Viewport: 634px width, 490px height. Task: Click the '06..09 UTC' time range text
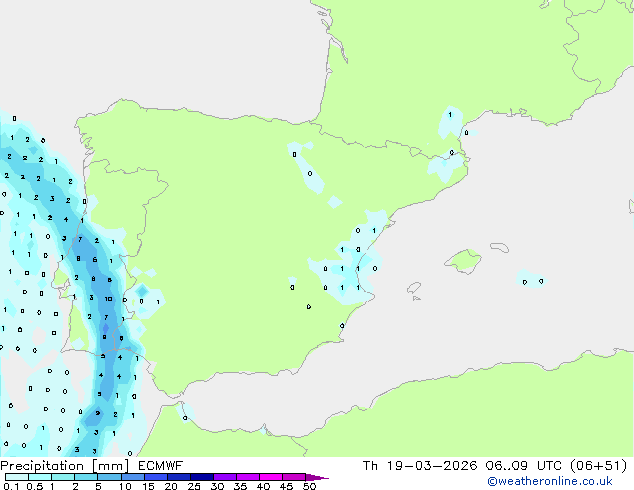pyautogui.click(x=526, y=466)
